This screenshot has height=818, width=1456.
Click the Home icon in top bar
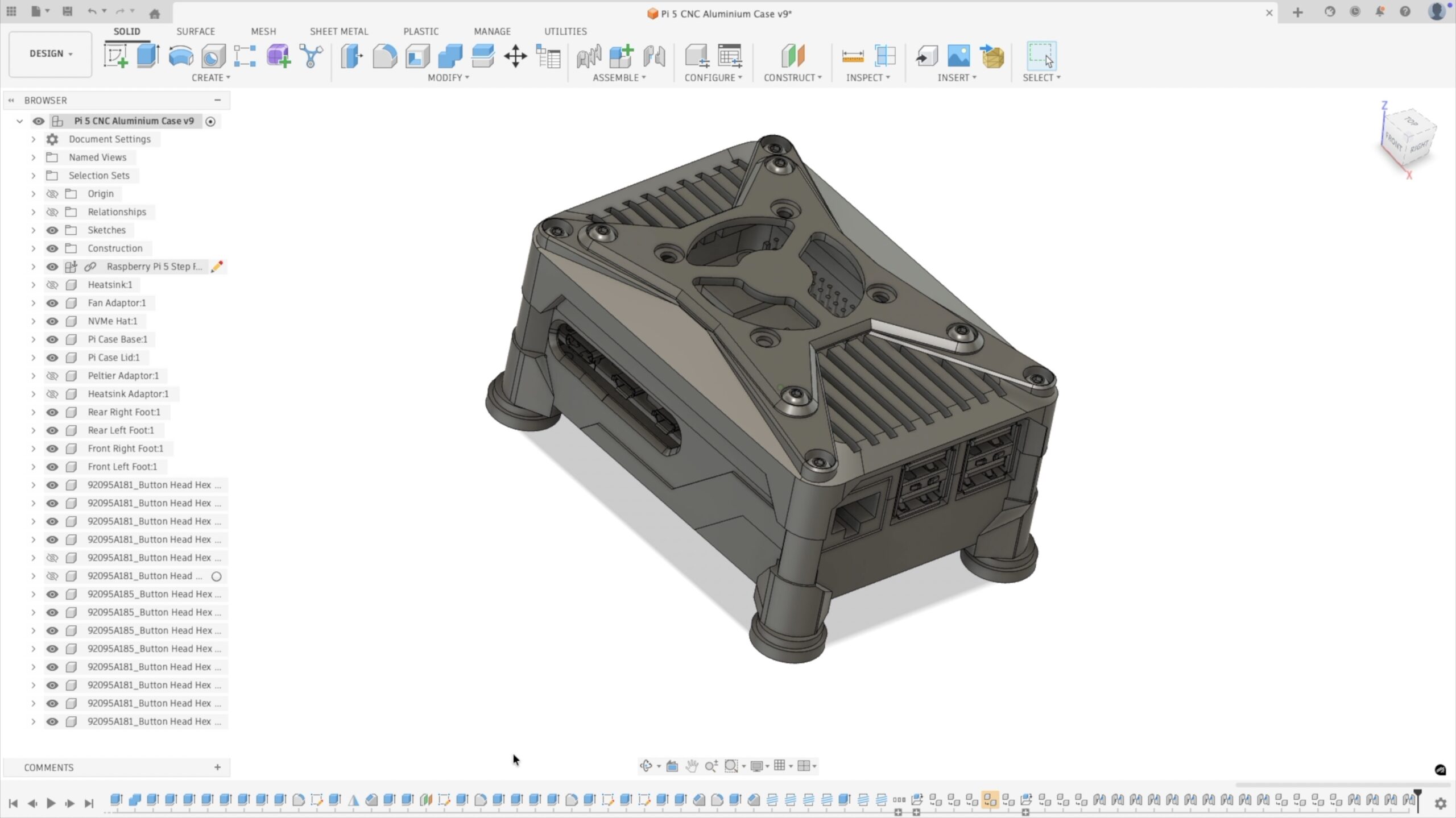click(154, 12)
